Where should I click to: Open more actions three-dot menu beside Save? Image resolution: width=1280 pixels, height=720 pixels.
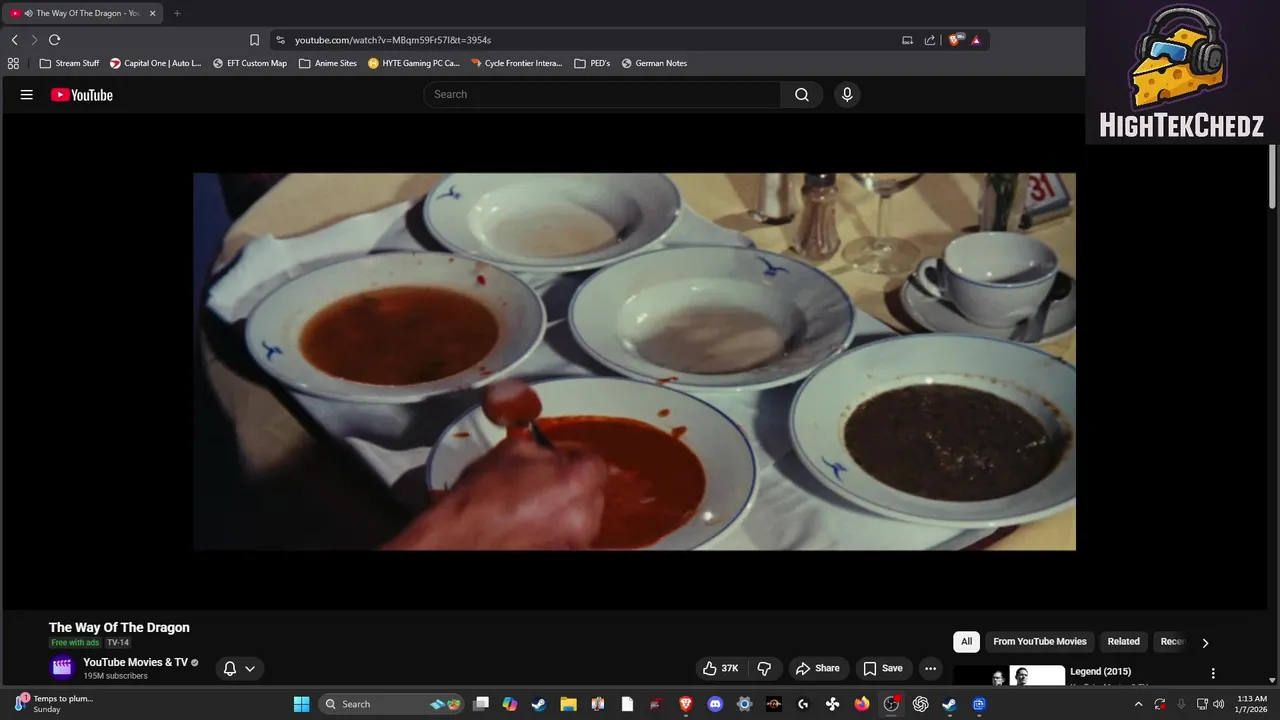coord(930,668)
